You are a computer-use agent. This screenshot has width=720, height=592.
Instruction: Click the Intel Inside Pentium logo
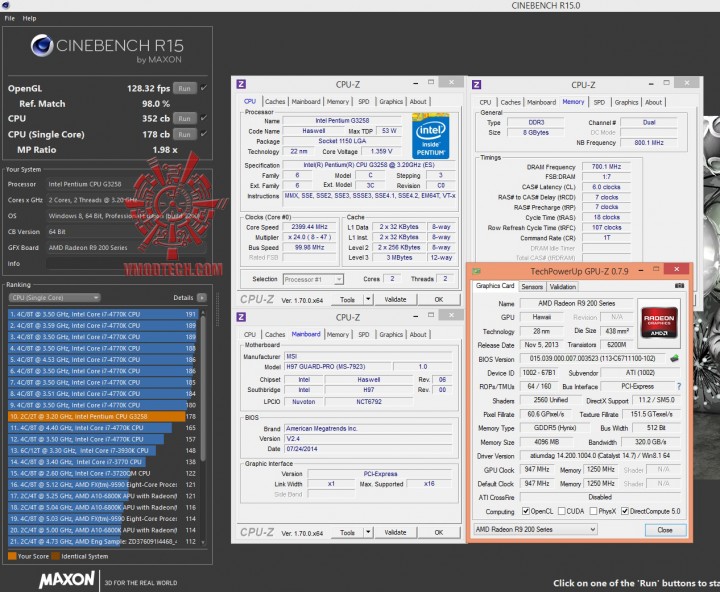click(430, 136)
